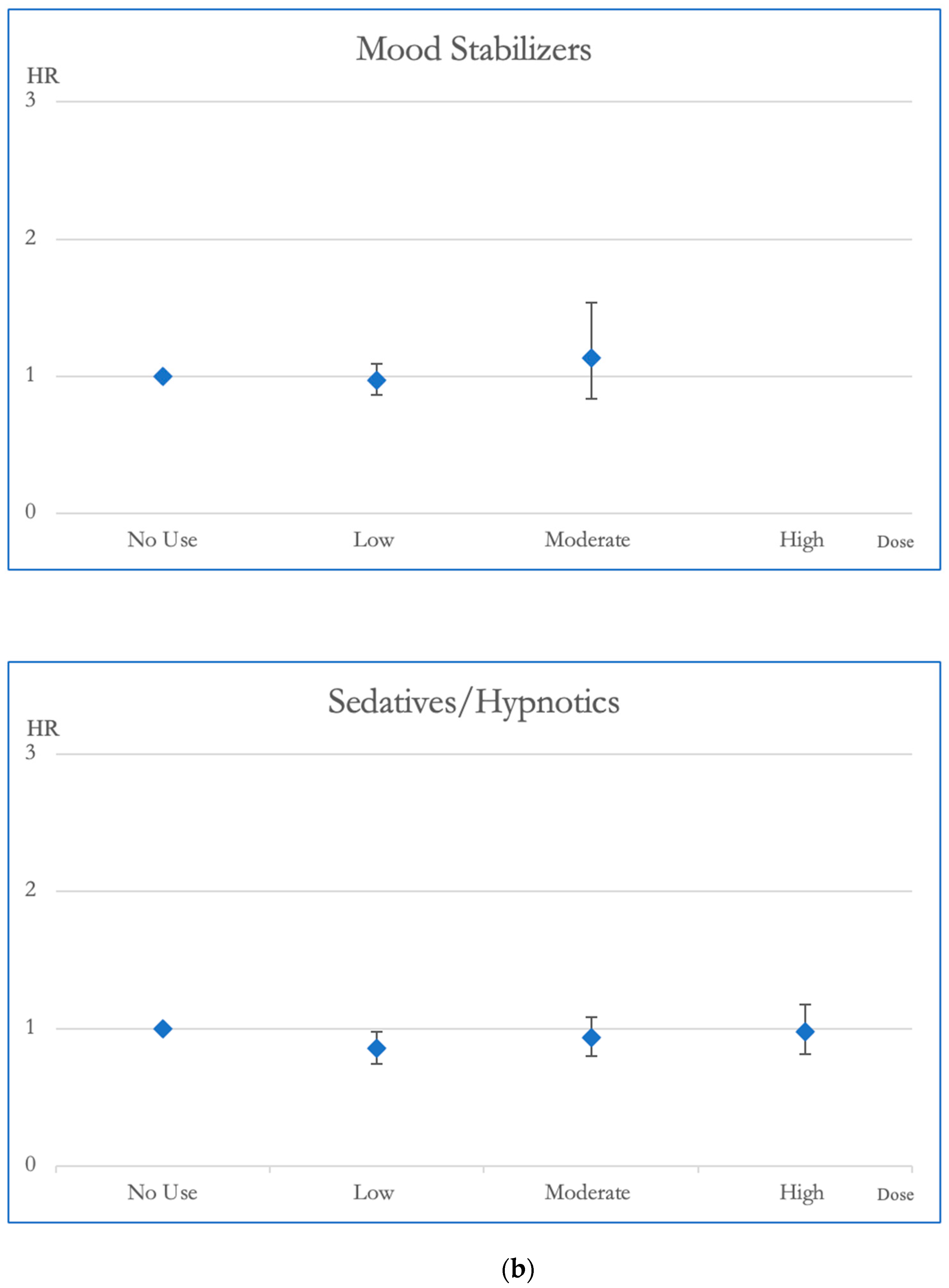The height and width of the screenshot is (1288, 949).
Task: Click the y-axis value 2 in Mood Stabilizers
Action: pos(30,237)
